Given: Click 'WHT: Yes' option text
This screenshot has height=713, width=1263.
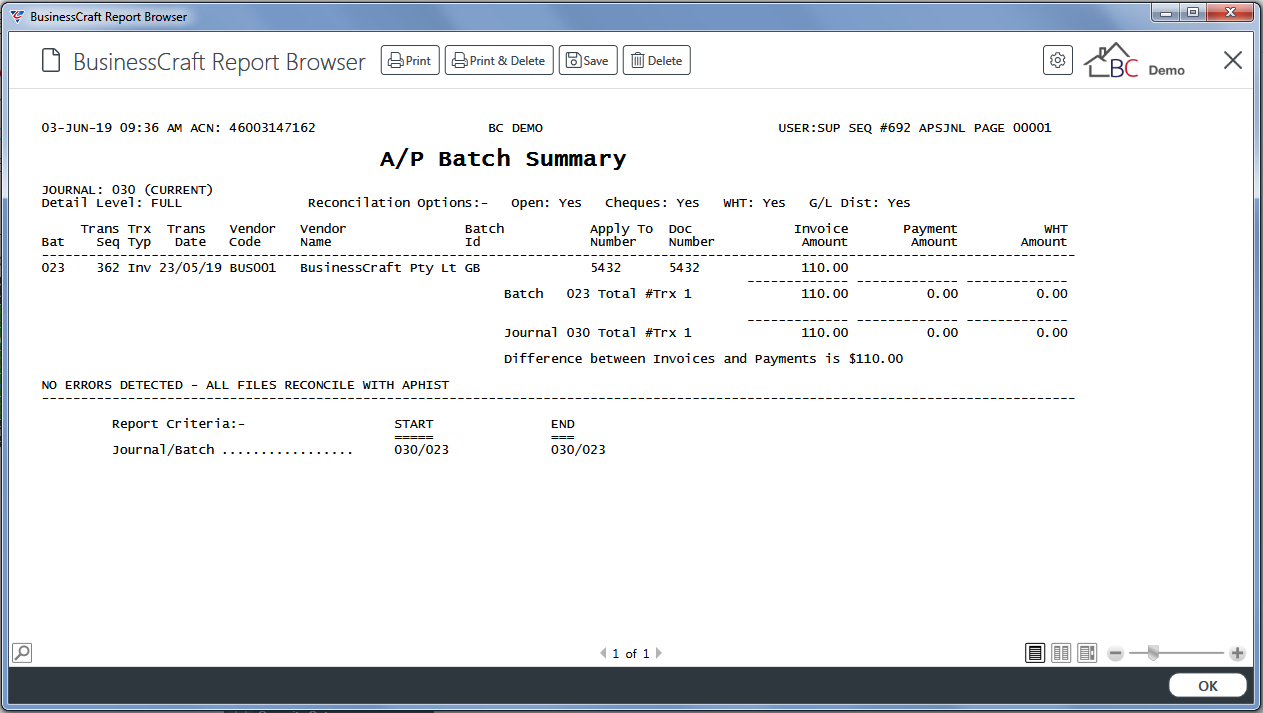Looking at the screenshot, I should point(754,202).
